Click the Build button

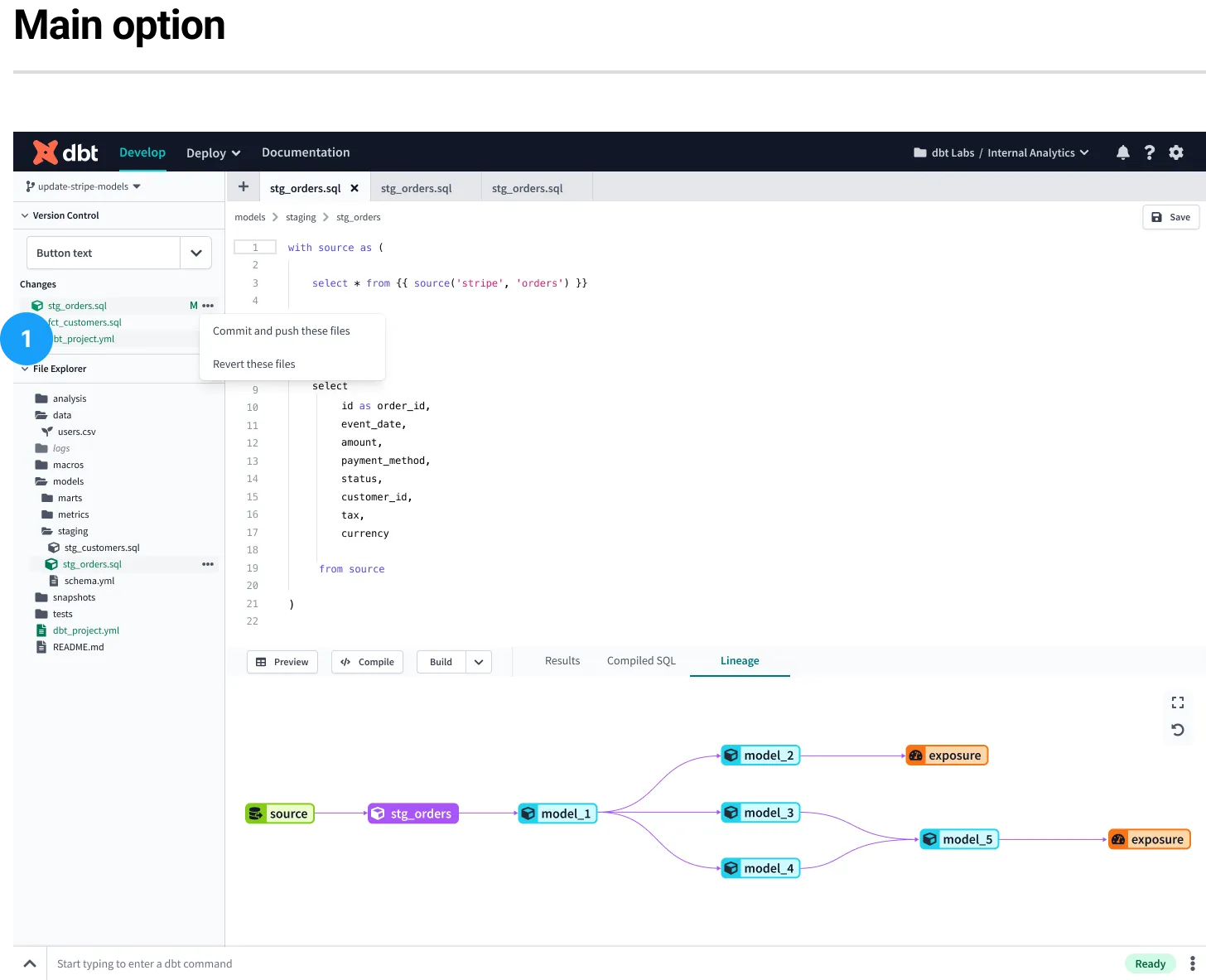[441, 662]
